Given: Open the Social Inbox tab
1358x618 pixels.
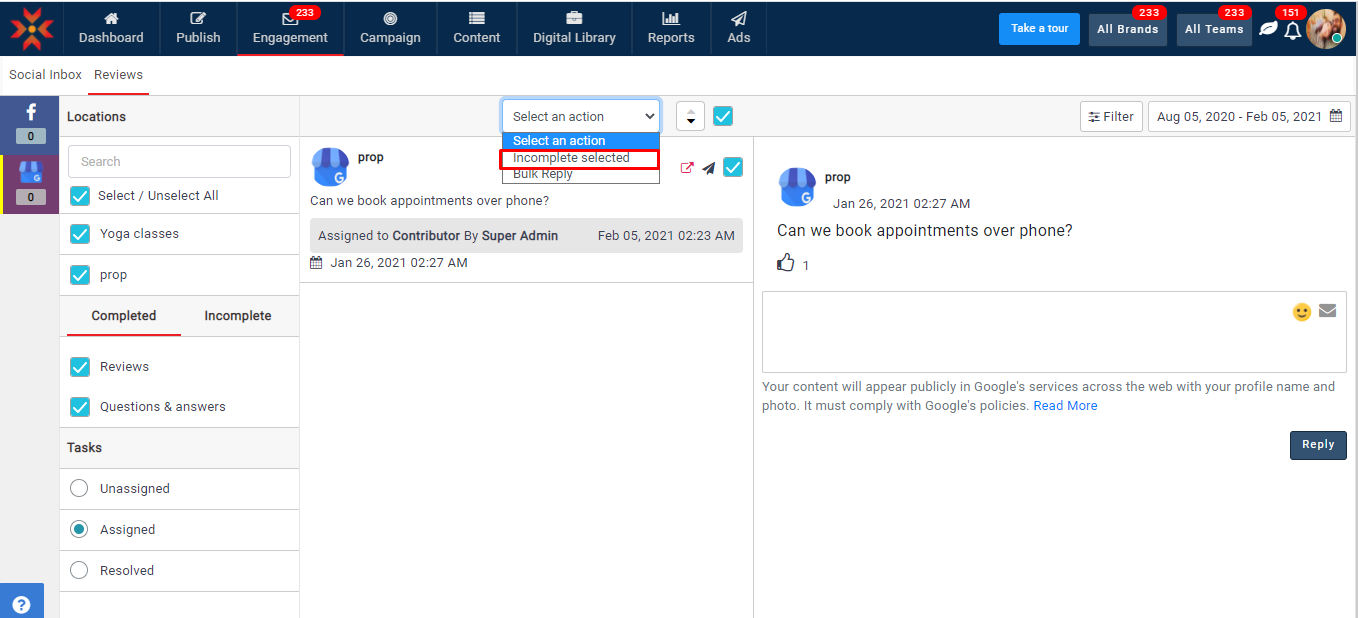Looking at the screenshot, I should click(x=45, y=75).
